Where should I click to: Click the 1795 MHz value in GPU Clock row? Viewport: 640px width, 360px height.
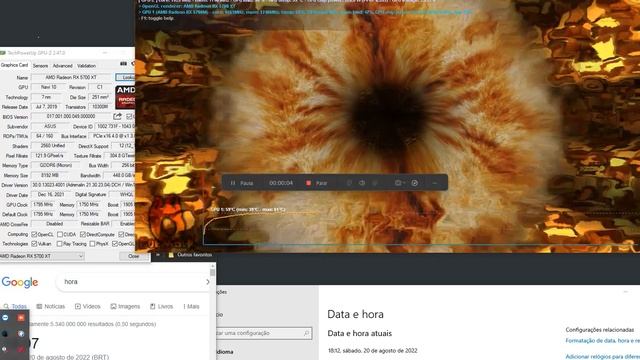point(43,204)
